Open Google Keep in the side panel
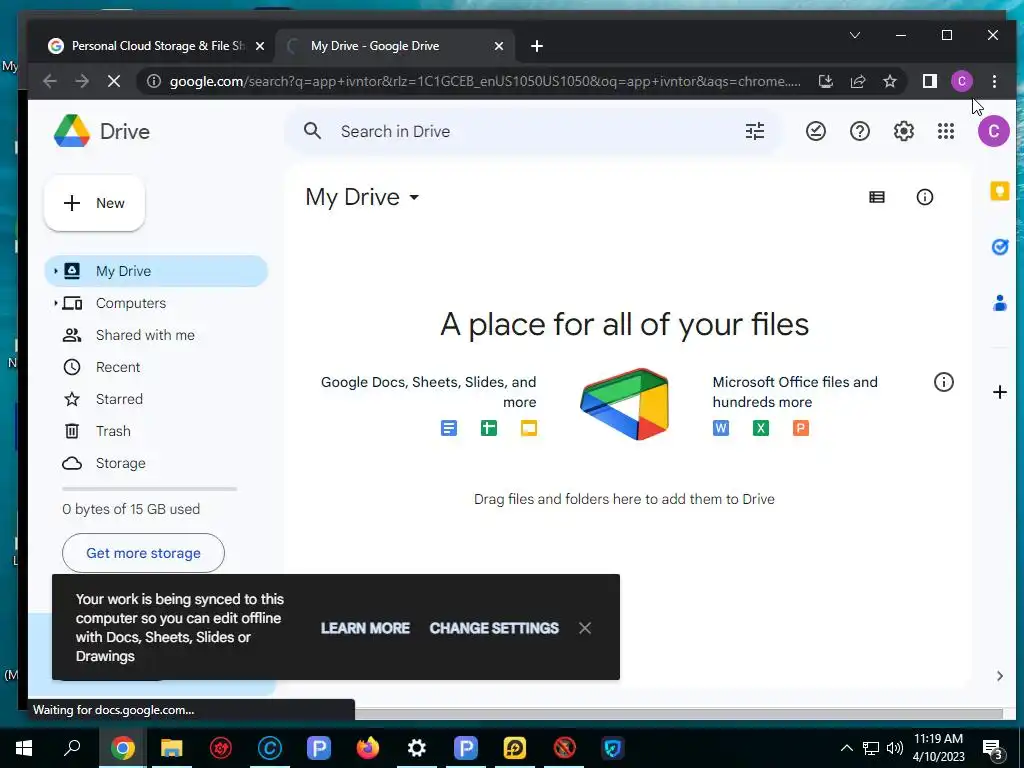This screenshot has width=1024, height=768. [x=999, y=191]
